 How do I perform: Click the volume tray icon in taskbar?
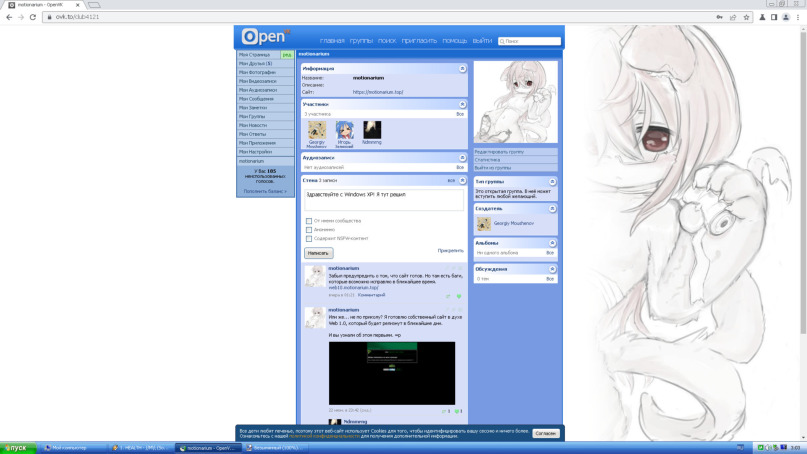click(x=767, y=448)
